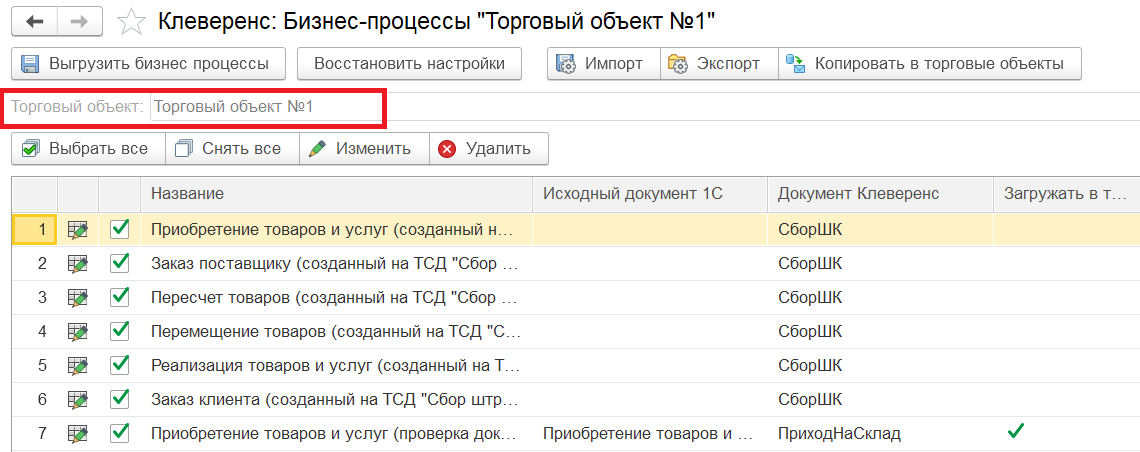The height and width of the screenshot is (452, 1140).
Task: Click edit-table icon of Перемещение товаров row
Action: [78, 331]
